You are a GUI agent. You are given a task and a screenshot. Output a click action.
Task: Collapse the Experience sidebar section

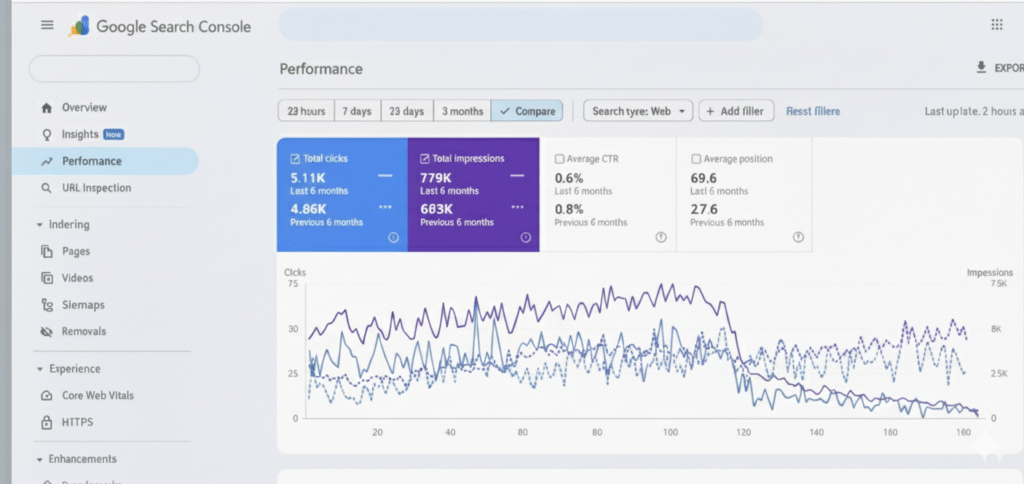coord(40,369)
